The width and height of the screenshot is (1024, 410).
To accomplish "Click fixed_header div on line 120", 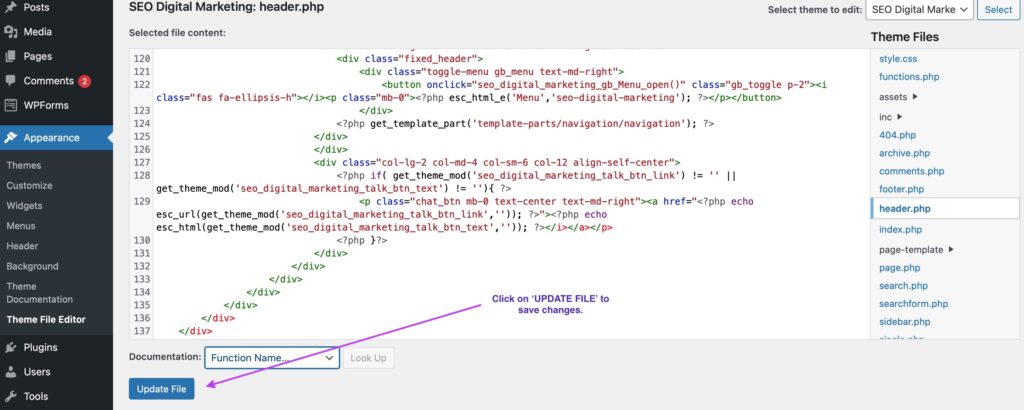I will click(409, 58).
